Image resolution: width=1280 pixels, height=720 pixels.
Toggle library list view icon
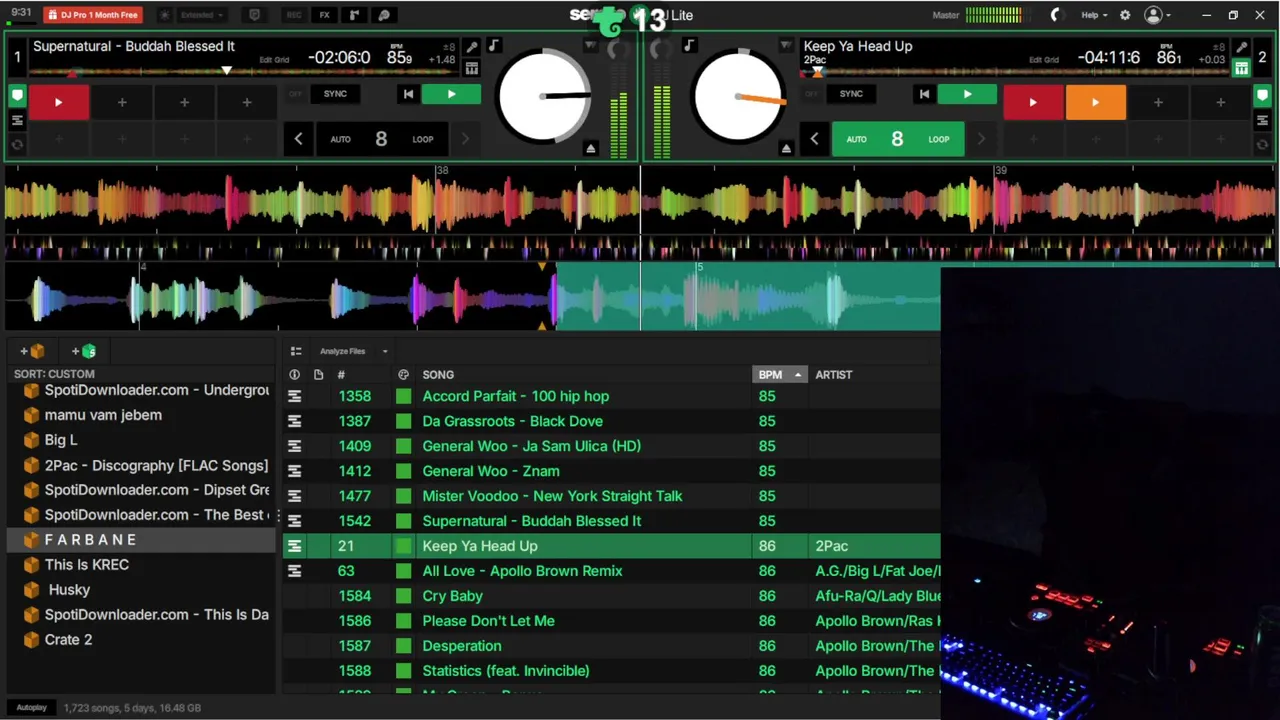(x=296, y=351)
